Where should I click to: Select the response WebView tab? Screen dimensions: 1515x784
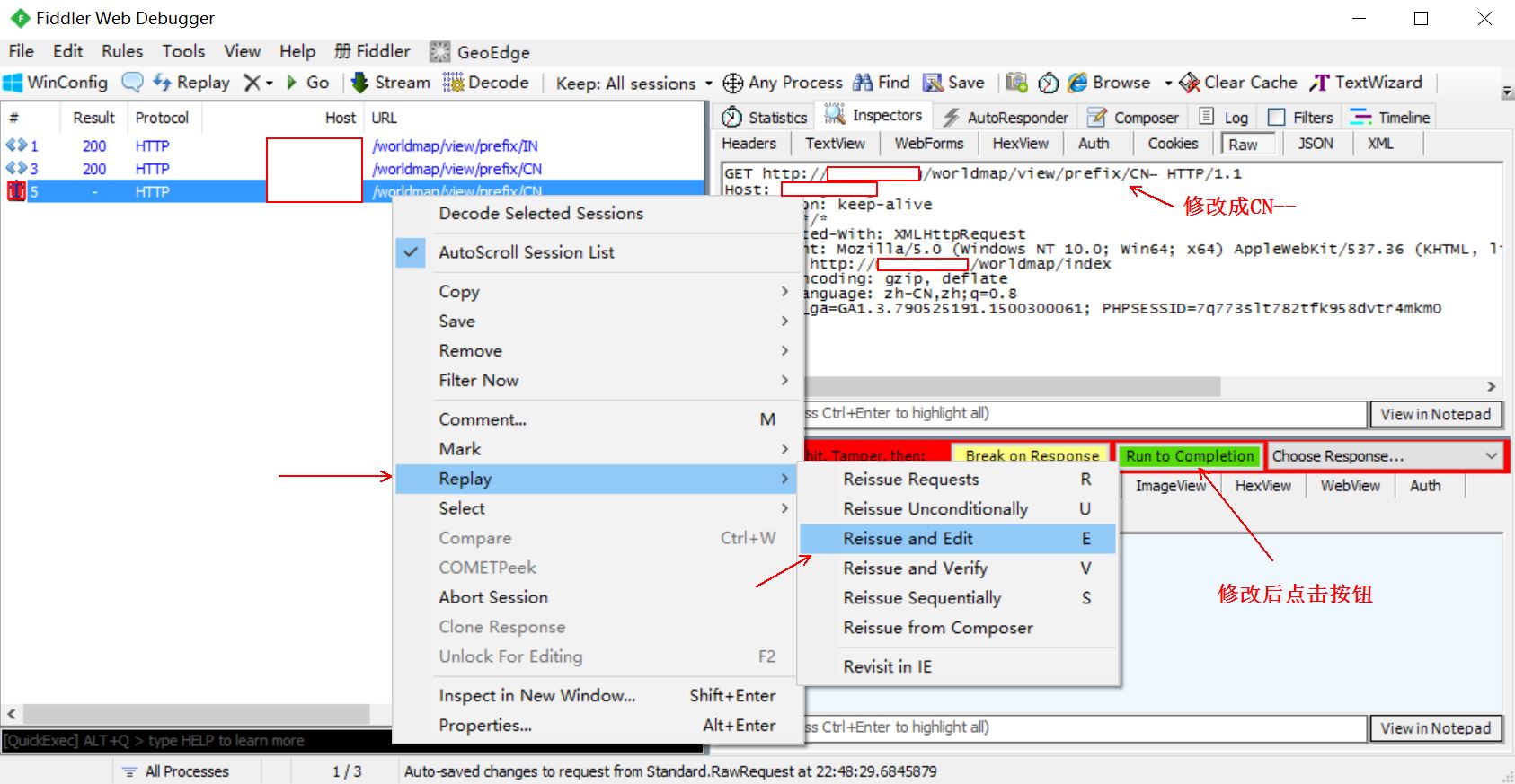click(1350, 486)
